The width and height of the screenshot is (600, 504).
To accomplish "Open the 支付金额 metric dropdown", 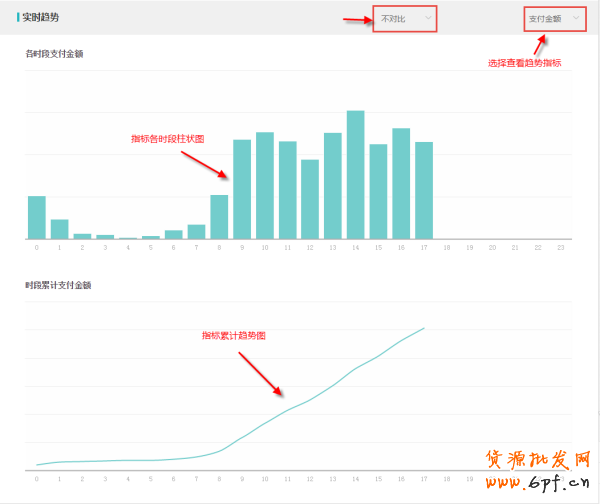I will click(551, 19).
